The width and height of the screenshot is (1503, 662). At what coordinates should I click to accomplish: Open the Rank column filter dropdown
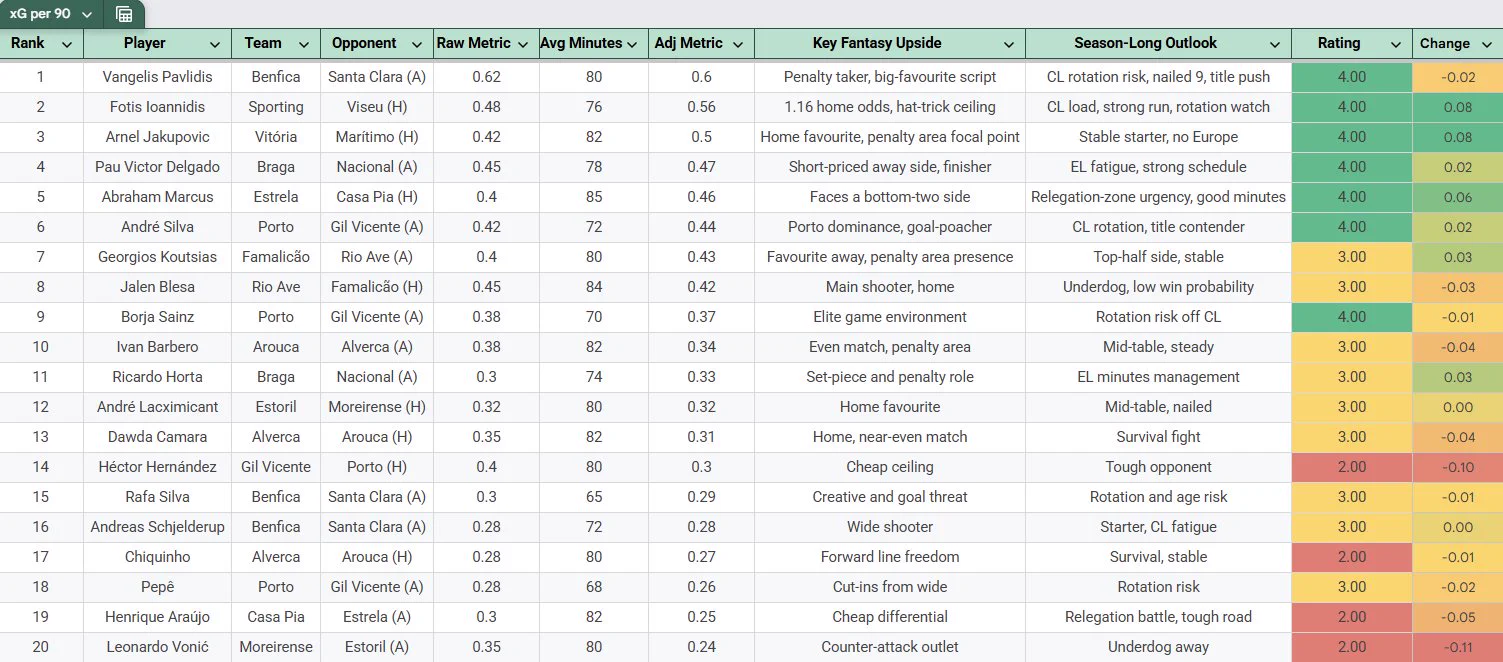[67, 44]
